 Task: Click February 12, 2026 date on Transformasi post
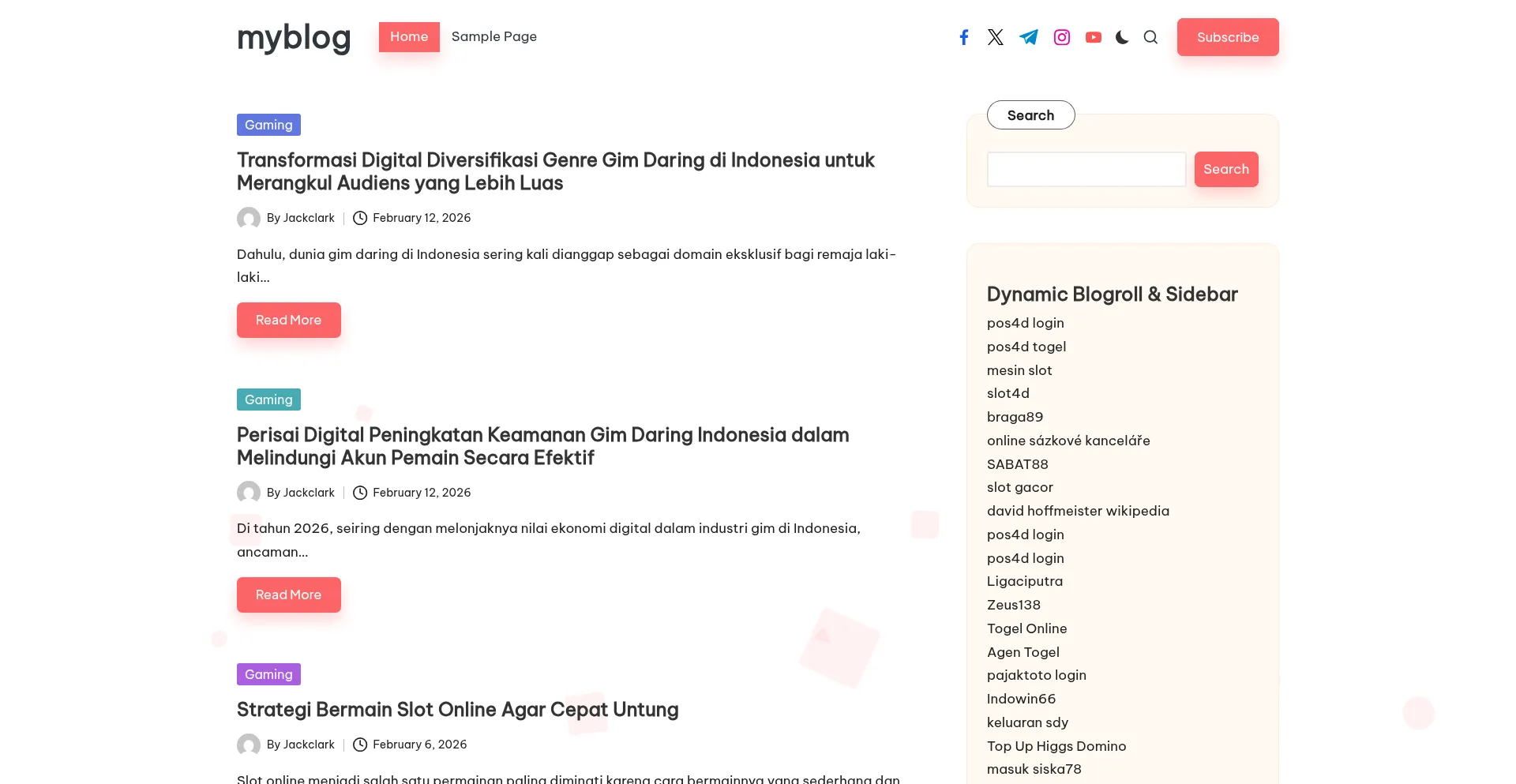tap(422, 218)
